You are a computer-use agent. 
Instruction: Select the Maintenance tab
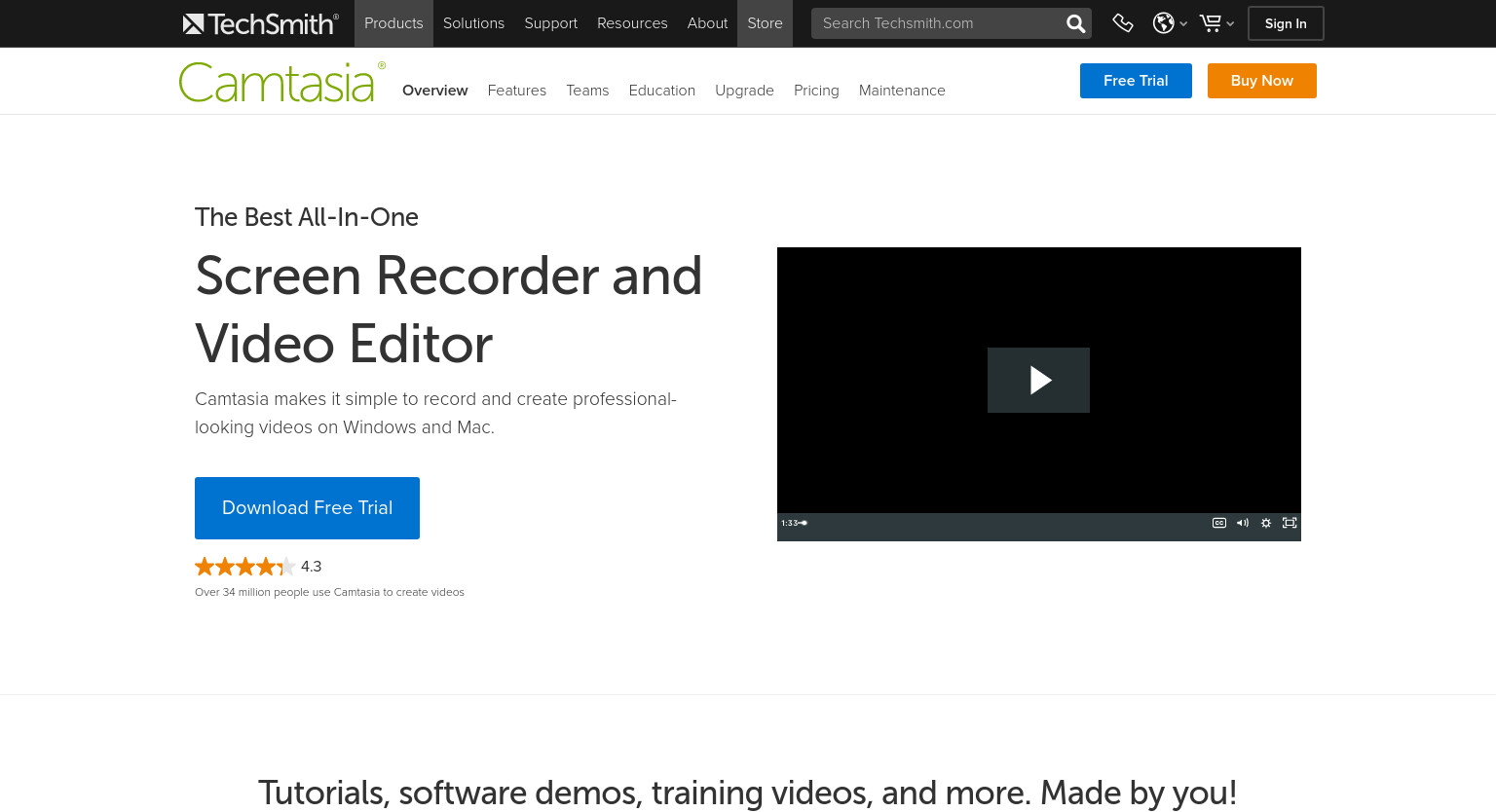902,91
